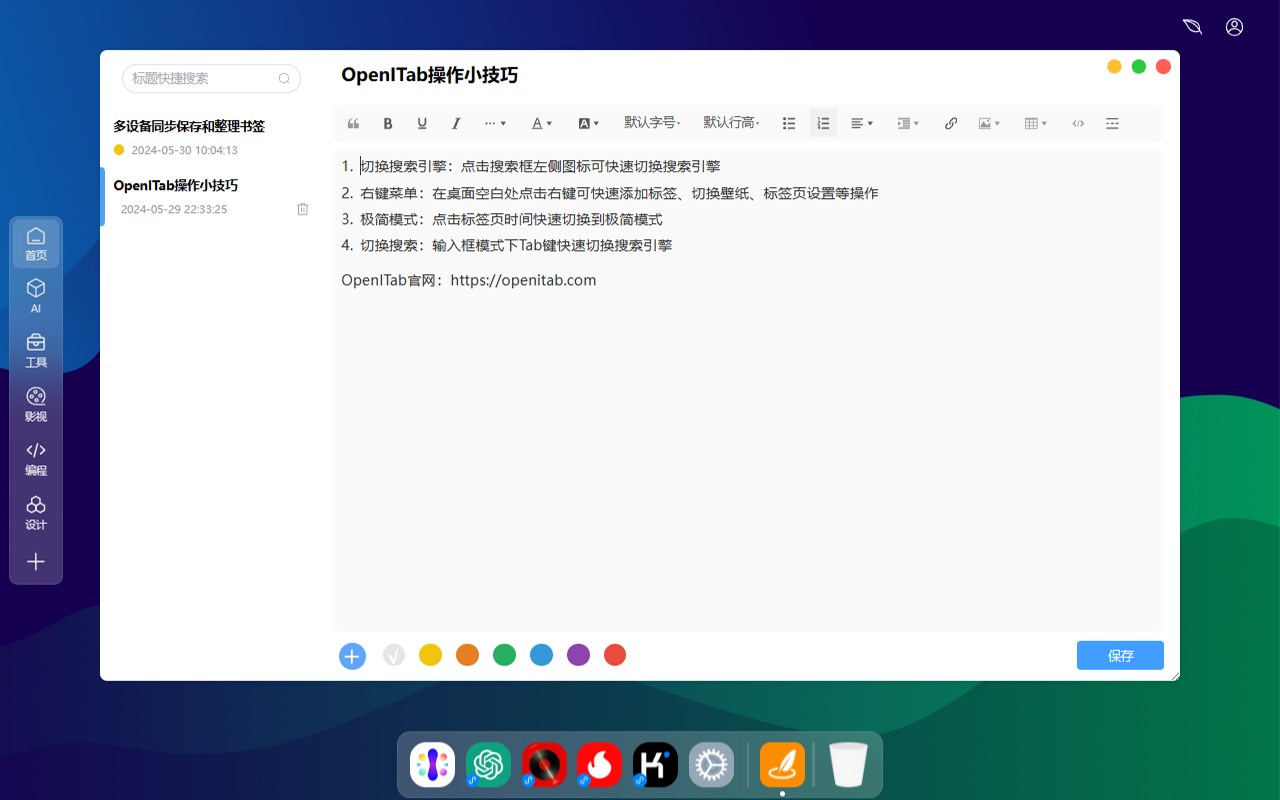Click the leaf icon in the top right
1280x800 pixels.
point(1192,27)
